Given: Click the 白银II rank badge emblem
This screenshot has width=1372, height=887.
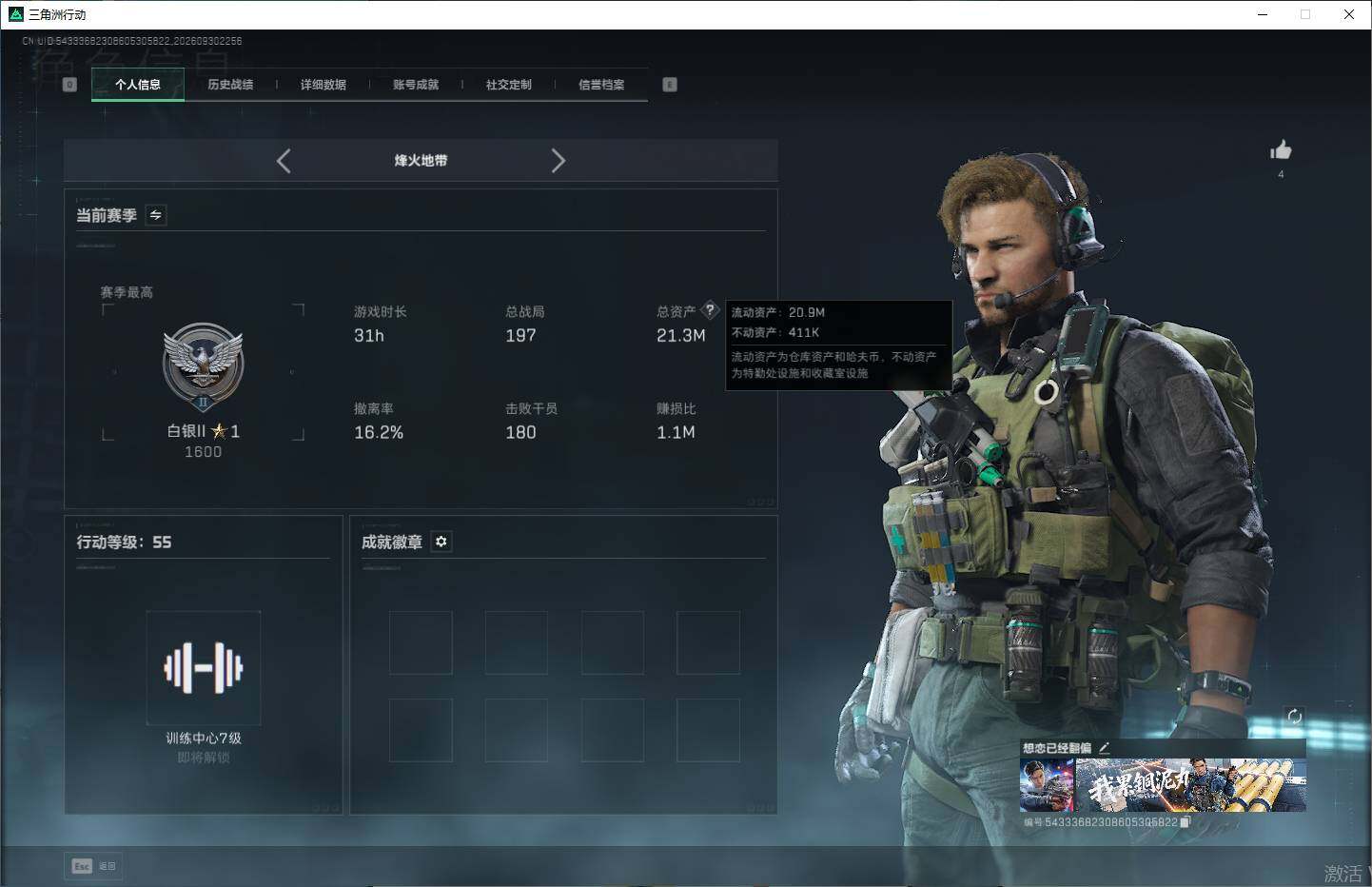Looking at the screenshot, I should [203, 366].
